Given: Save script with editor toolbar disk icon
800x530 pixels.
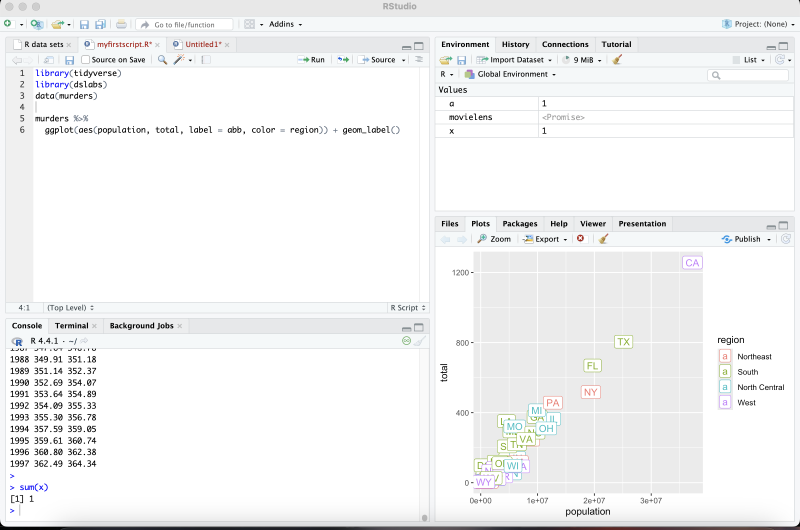Looking at the screenshot, I should [x=70, y=60].
